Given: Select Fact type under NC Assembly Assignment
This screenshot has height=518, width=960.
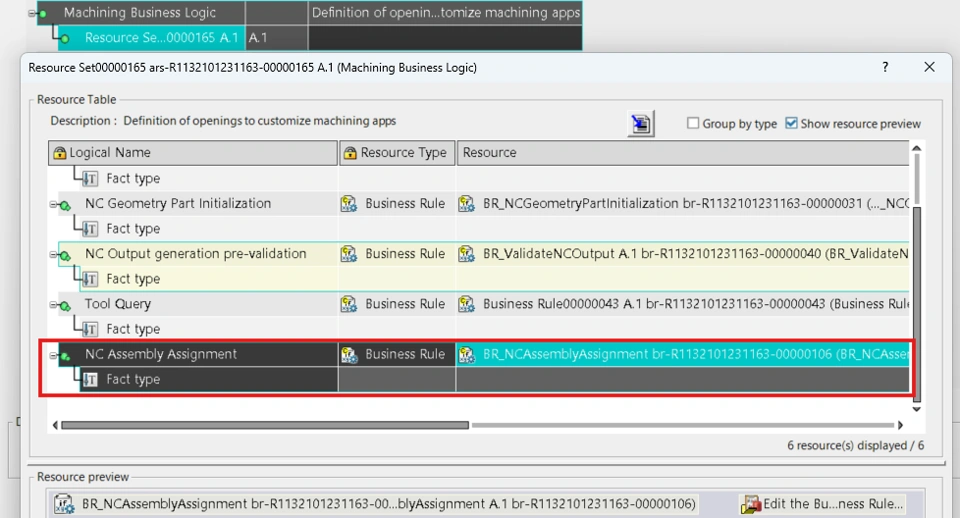Looking at the screenshot, I should click(133, 379).
